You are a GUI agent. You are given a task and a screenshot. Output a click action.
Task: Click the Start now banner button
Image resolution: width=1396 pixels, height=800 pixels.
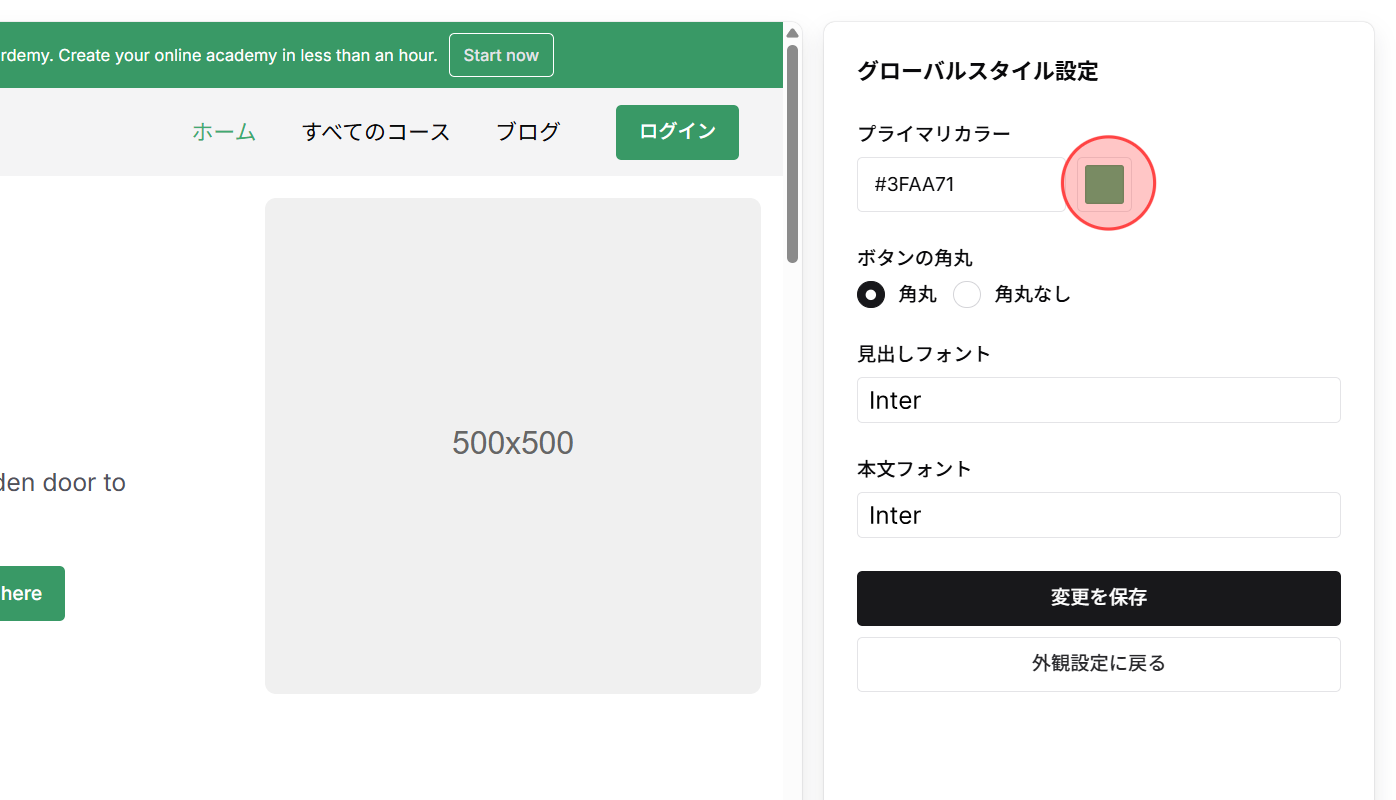pos(501,55)
